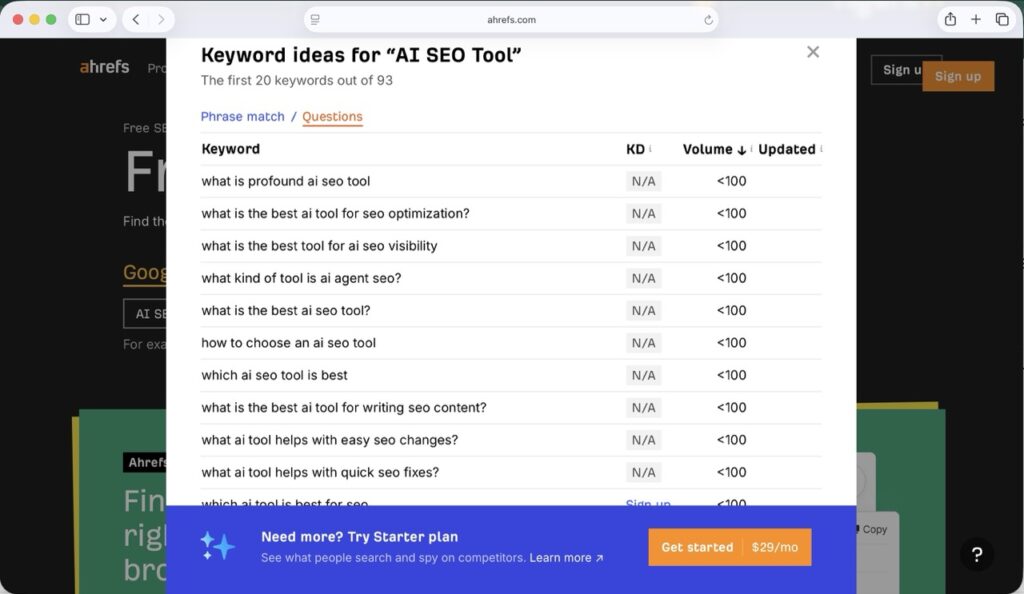Select the Questions tab

(x=332, y=116)
